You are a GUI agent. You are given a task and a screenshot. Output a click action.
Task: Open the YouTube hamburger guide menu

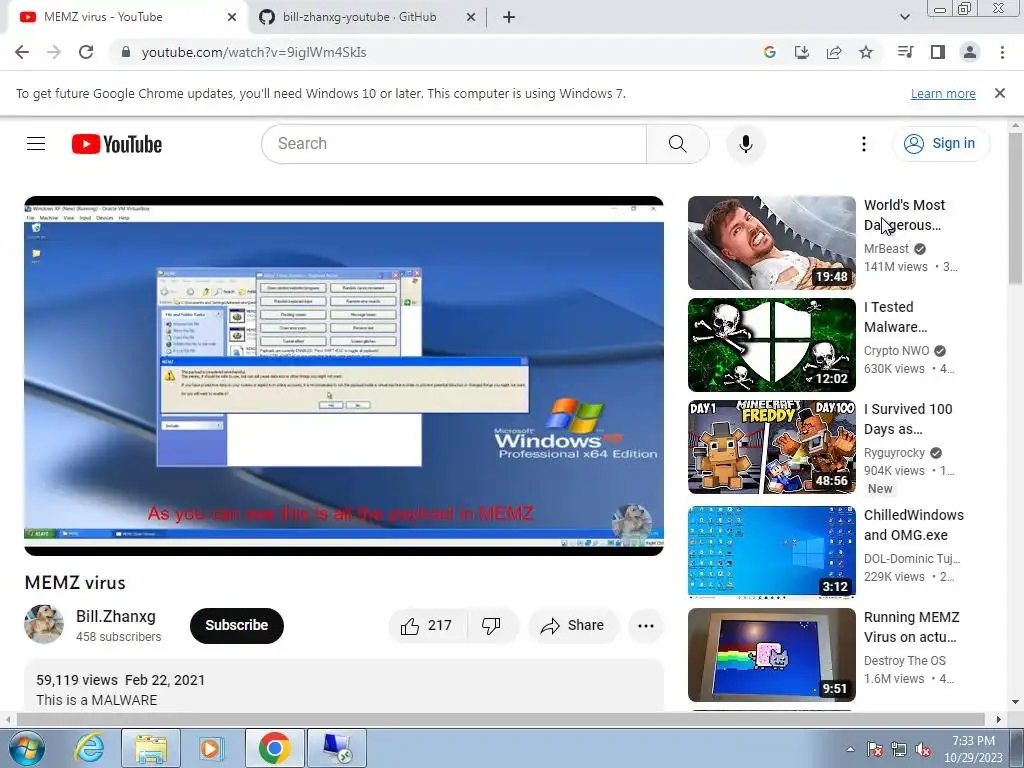pyautogui.click(x=36, y=144)
